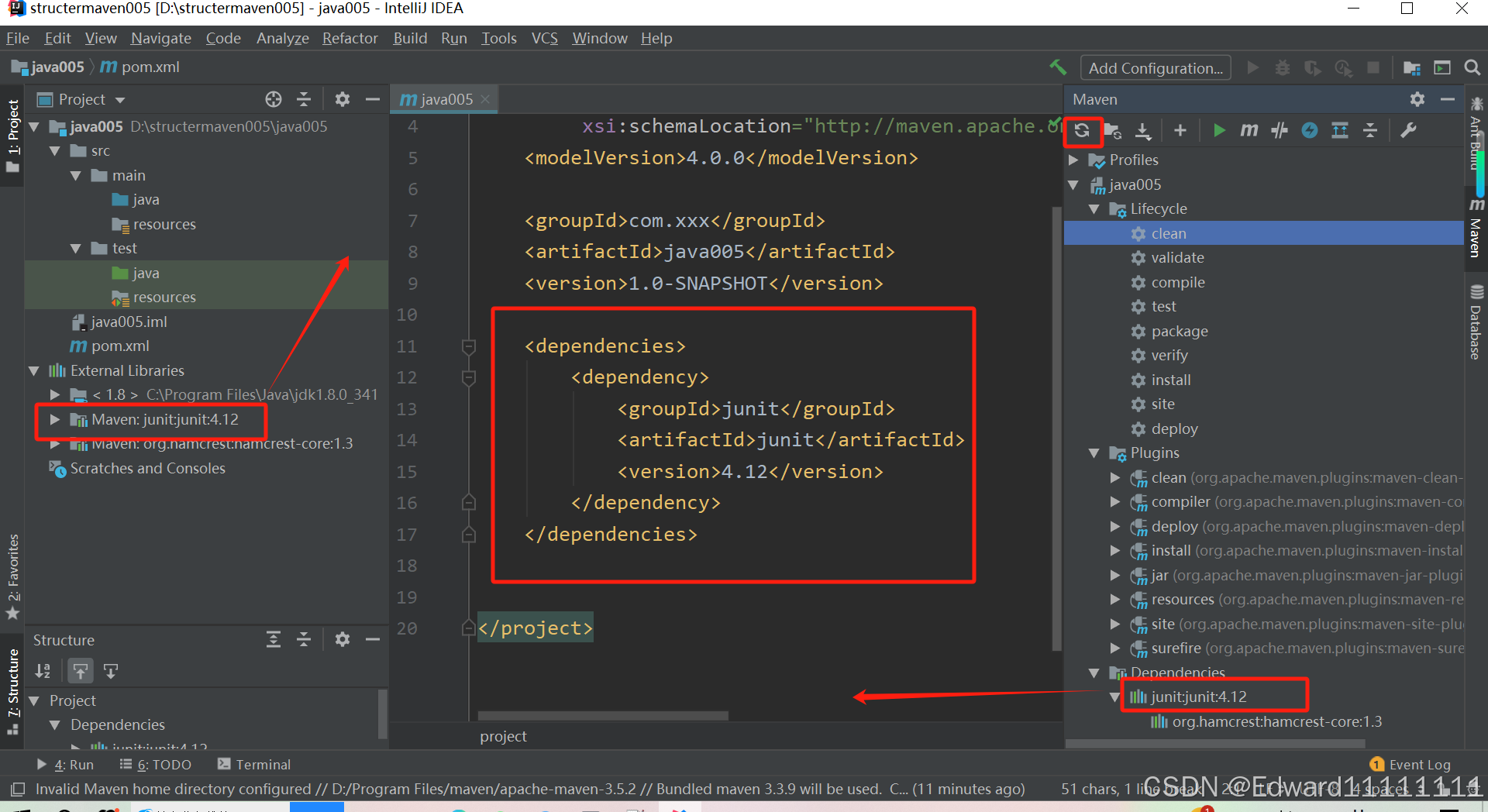
Task: Toggle fold marker at dependencies line
Action: [468, 346]
